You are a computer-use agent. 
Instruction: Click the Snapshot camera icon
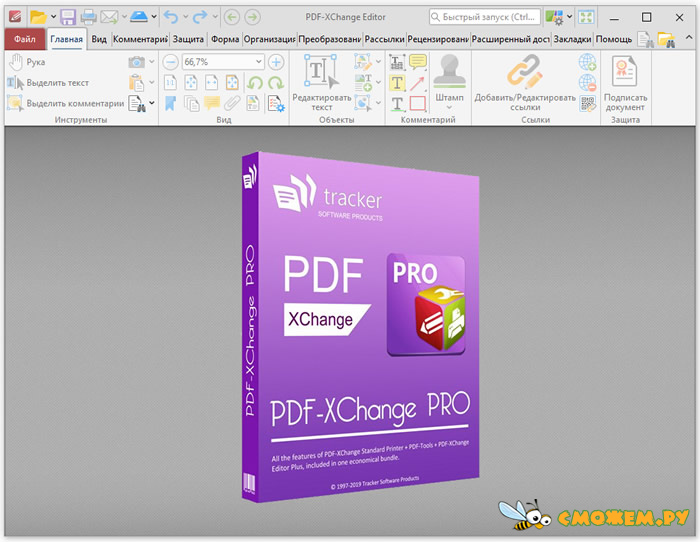(137, 62)
